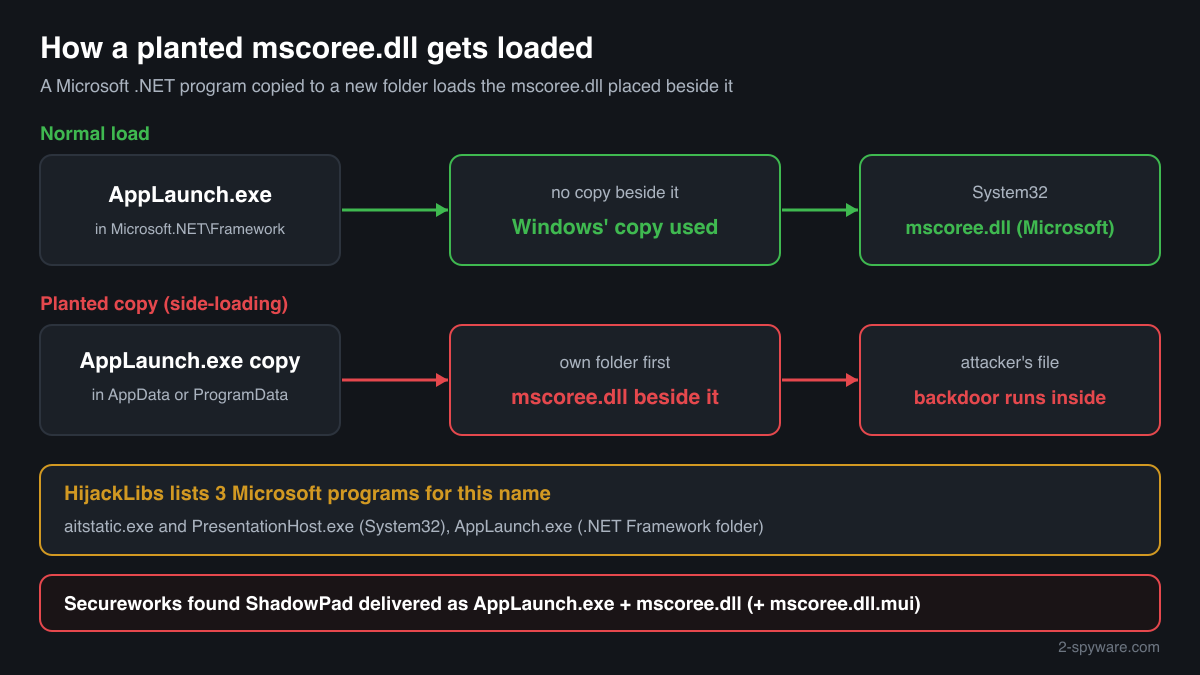
Task: Click the amber "HijackLibs lists 3 Microsoft programs" heading
Action: pos(307,493)
